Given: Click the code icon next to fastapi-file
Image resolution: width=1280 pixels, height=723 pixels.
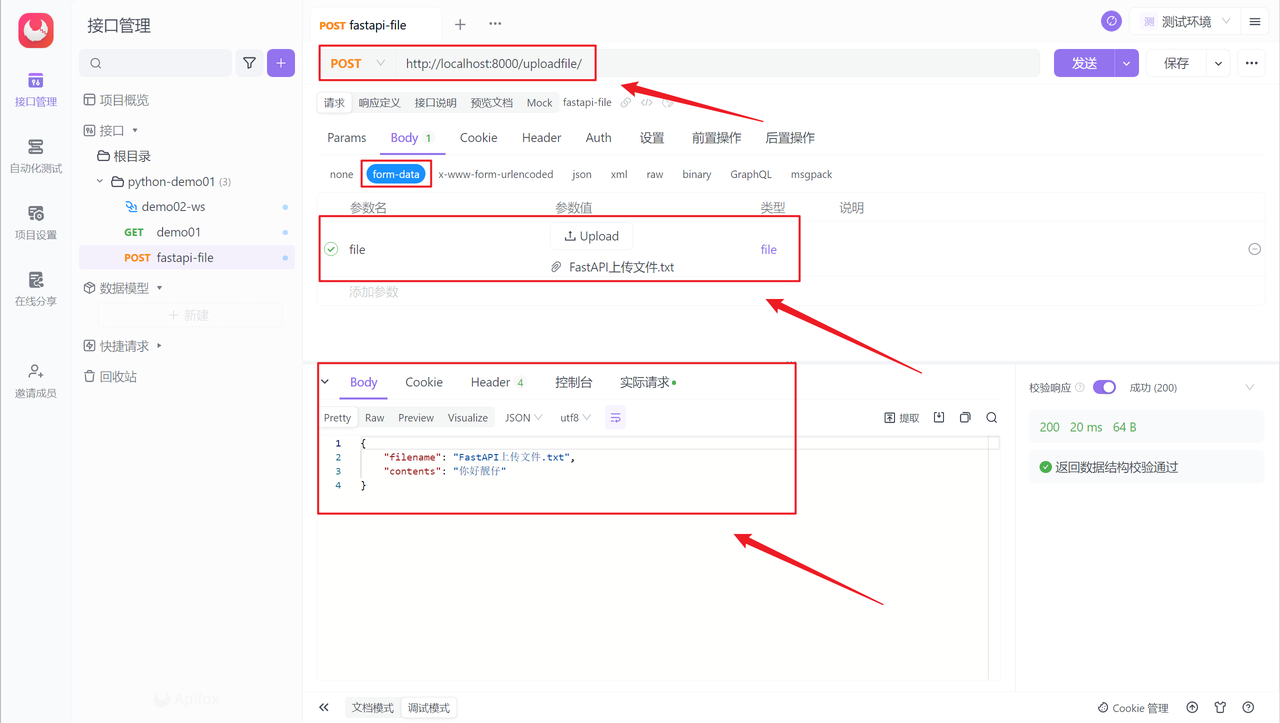Looking at the screenshot, I should 647,103.
